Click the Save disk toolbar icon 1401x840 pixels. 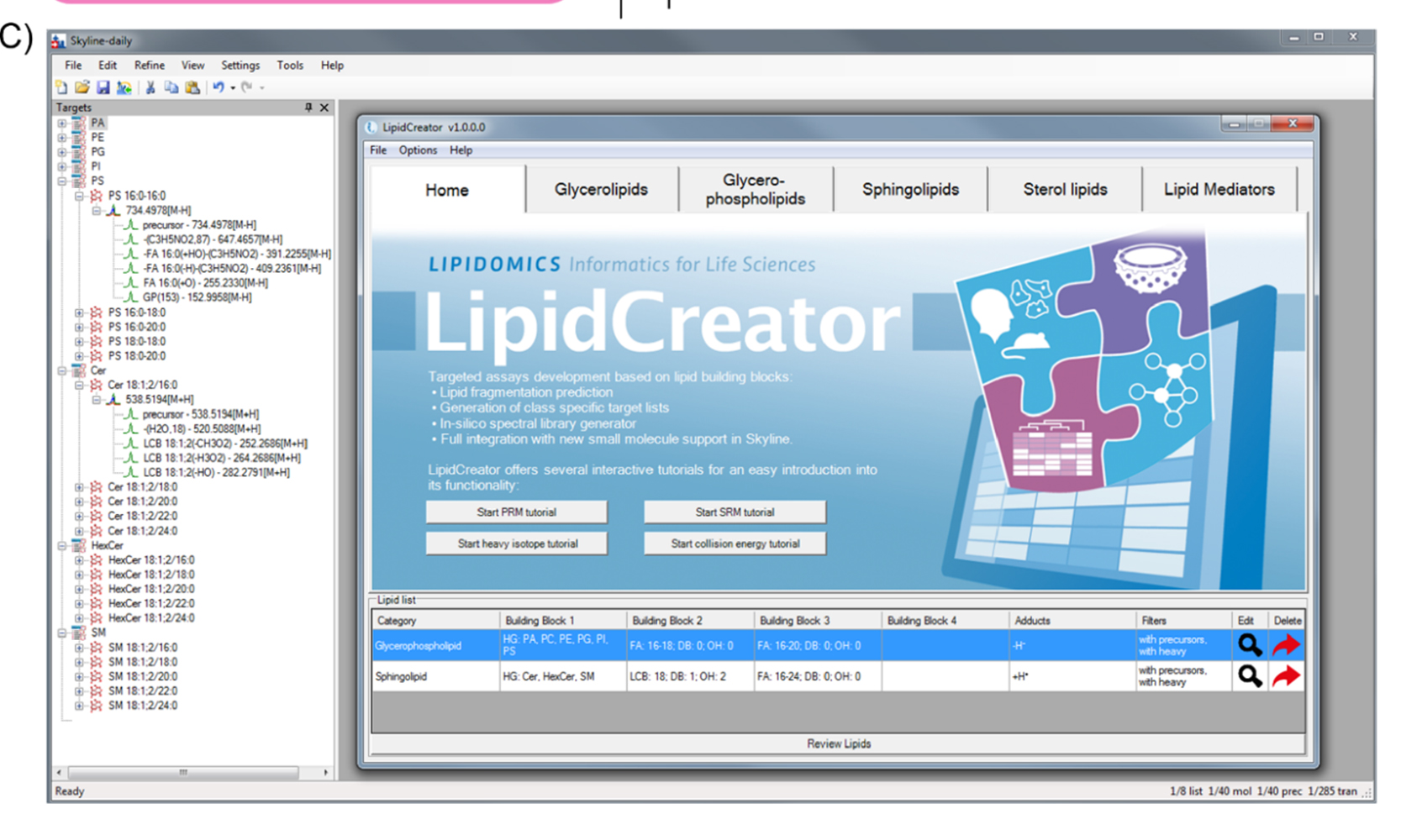(103, 87)
